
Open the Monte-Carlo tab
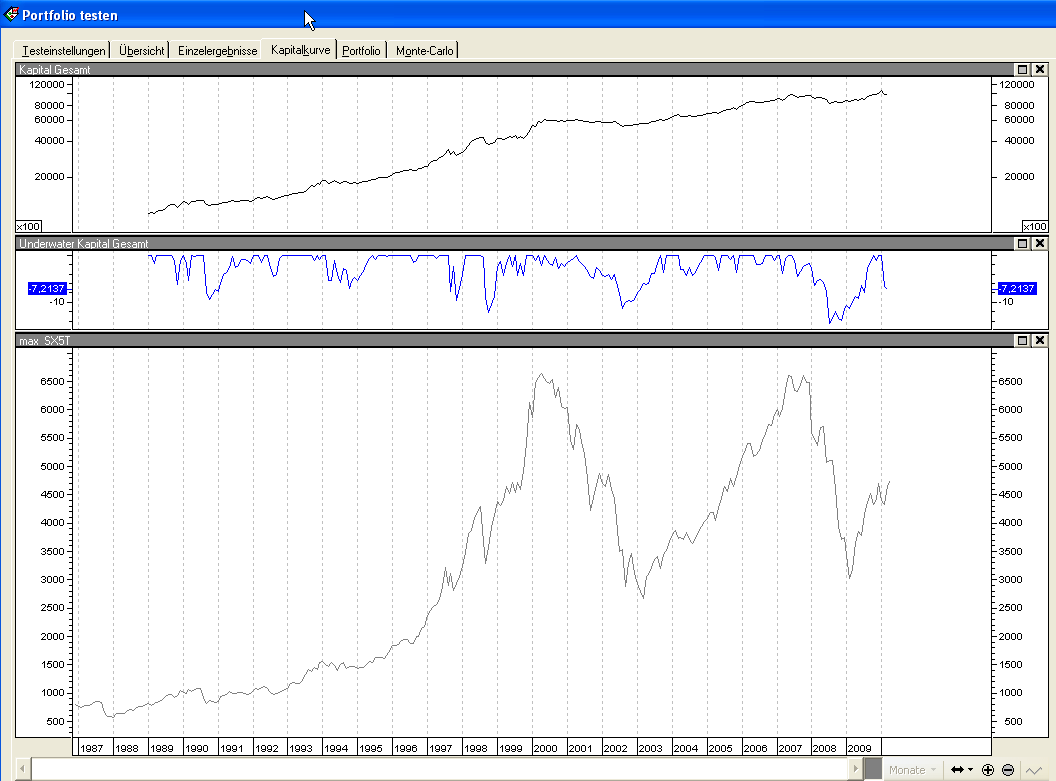point(424,50)
